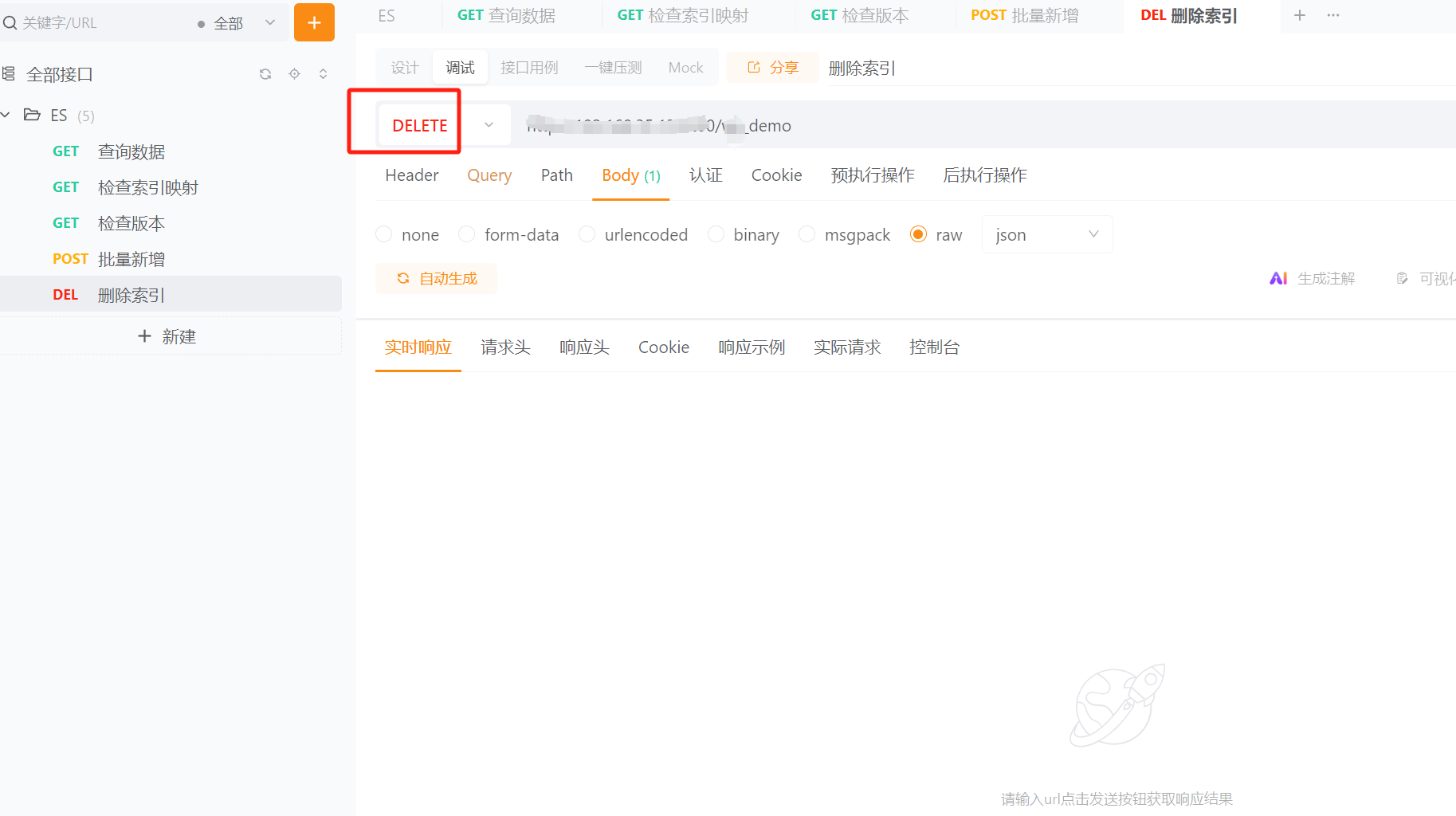The width and height of the screenshot is (1456, 816).
Task: Click the 可视化 document icon
Action: [x=1402, y=278]
